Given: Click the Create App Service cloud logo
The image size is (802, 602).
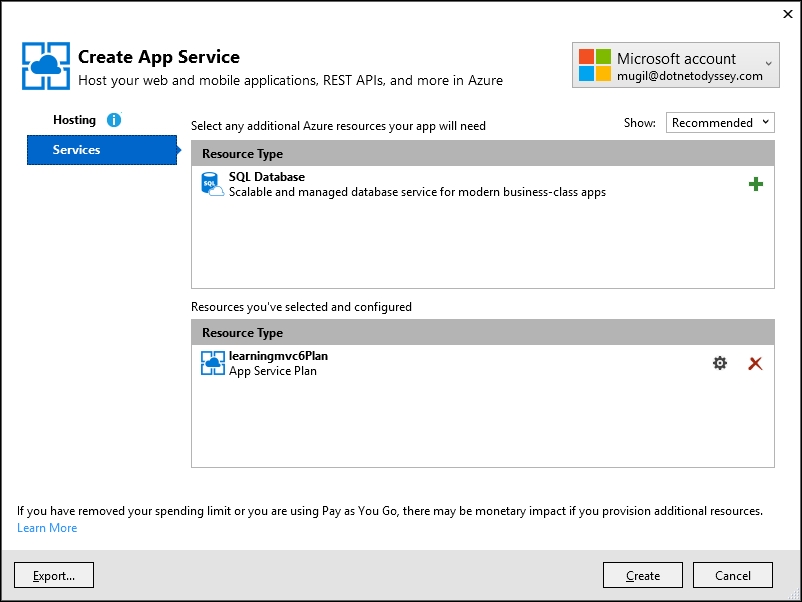Looking at the screenshot, I should click(46, 66).
